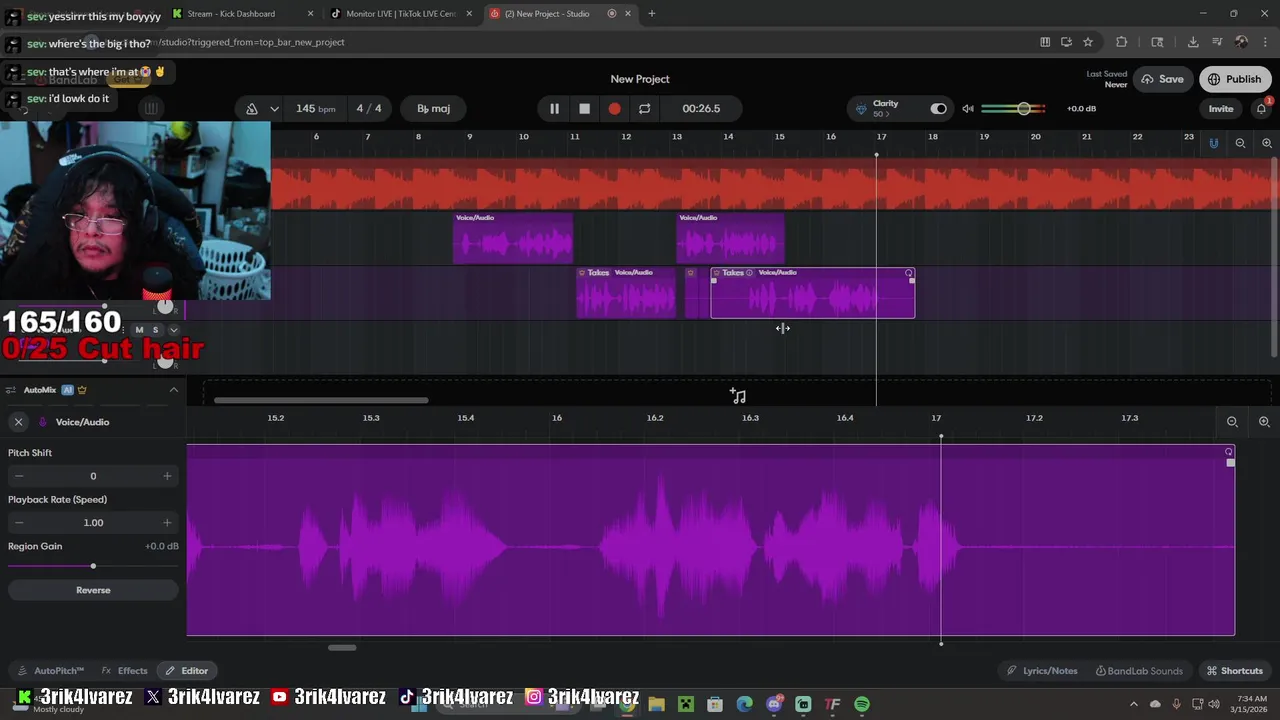The width and height of the screenshot is (1280, 720).
Task: Open the 4 / 4 time signature selector
Action: [369, 108]
